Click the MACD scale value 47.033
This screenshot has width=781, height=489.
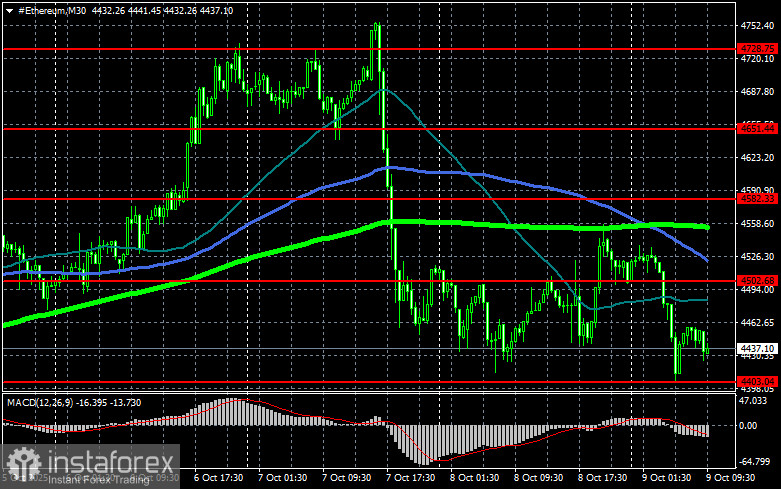[x=754, y=401]
